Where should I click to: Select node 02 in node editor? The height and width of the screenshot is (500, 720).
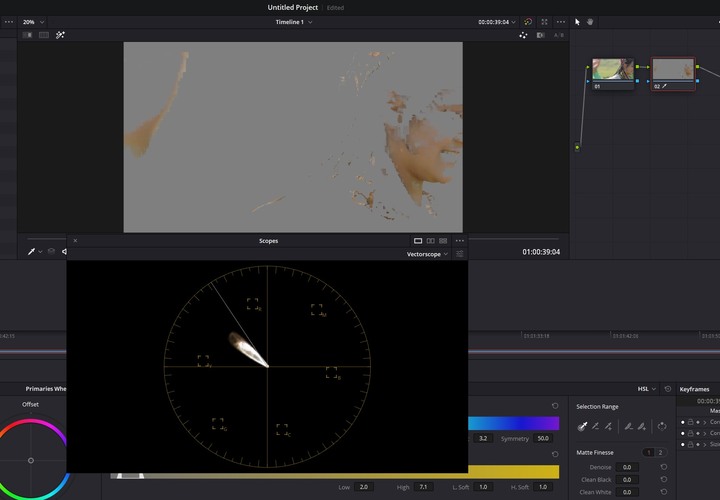pos(674,73)
